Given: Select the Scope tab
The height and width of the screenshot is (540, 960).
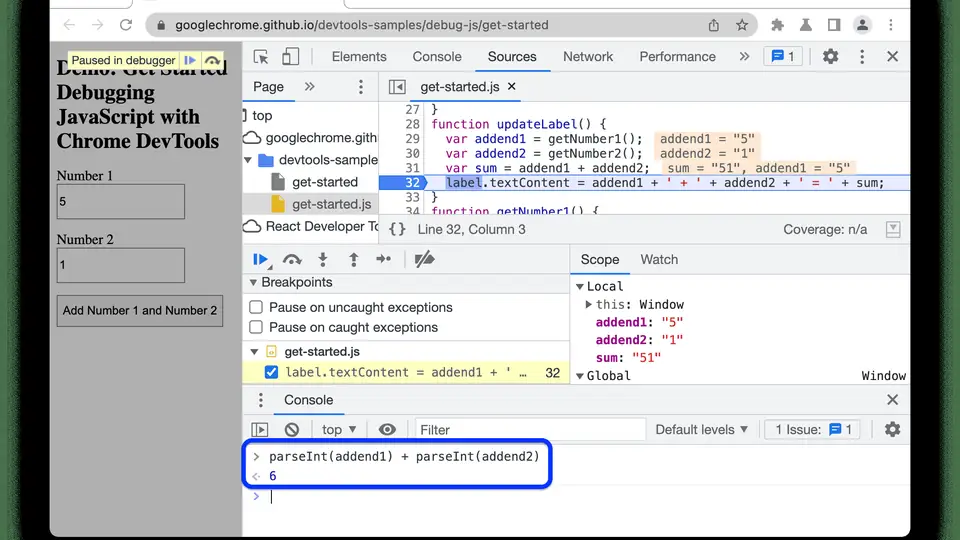Looking at the screenshot, I should pyautogui.click(x=599, y=260).
